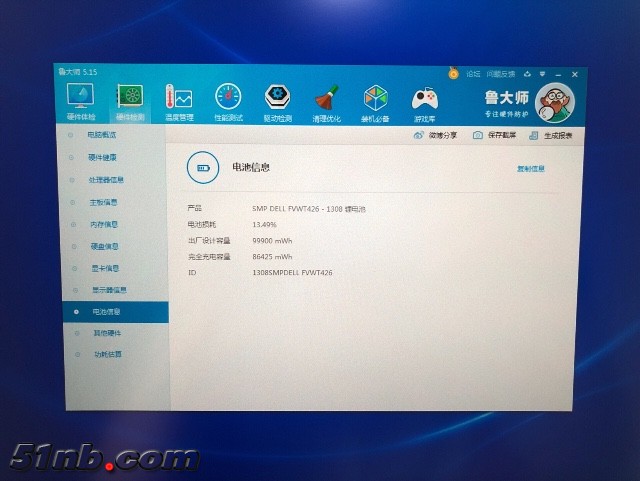Click the 电池信息 section heading
This screenshot has width=640, height=481.
(x=251, y=167)
